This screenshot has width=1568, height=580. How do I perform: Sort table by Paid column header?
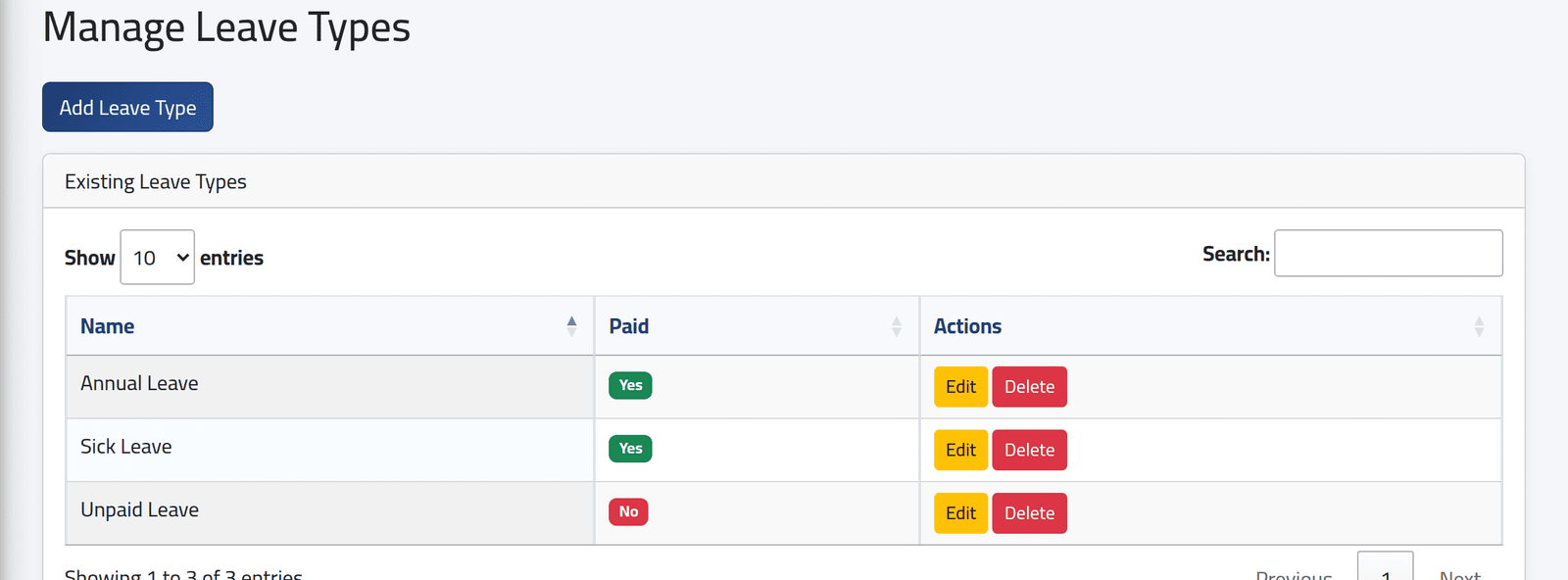(x=757, y=326)
